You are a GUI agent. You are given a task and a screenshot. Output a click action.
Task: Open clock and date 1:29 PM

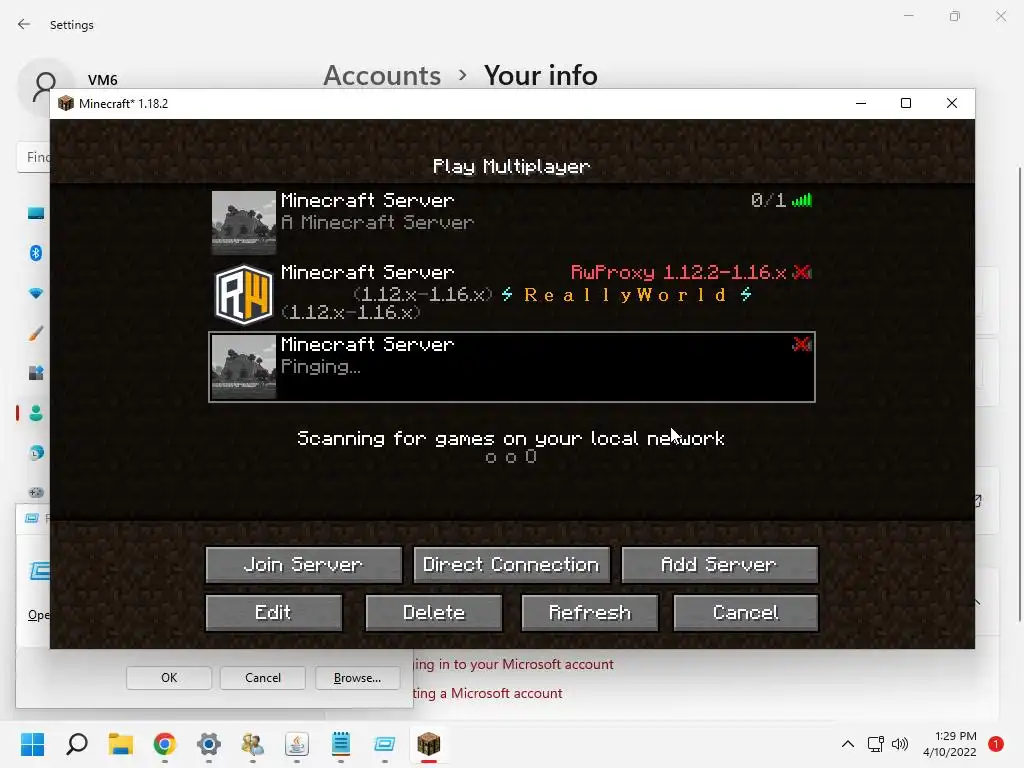[x=950, y=744]
